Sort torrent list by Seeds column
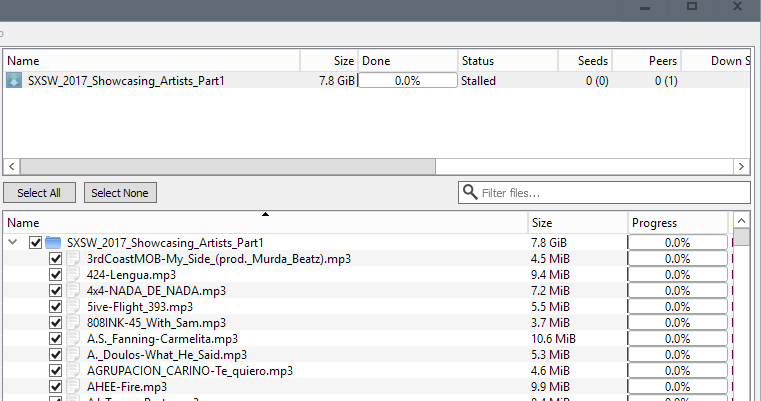The height and width of the screenshot is (401, 761). click(x=585, y=61)
